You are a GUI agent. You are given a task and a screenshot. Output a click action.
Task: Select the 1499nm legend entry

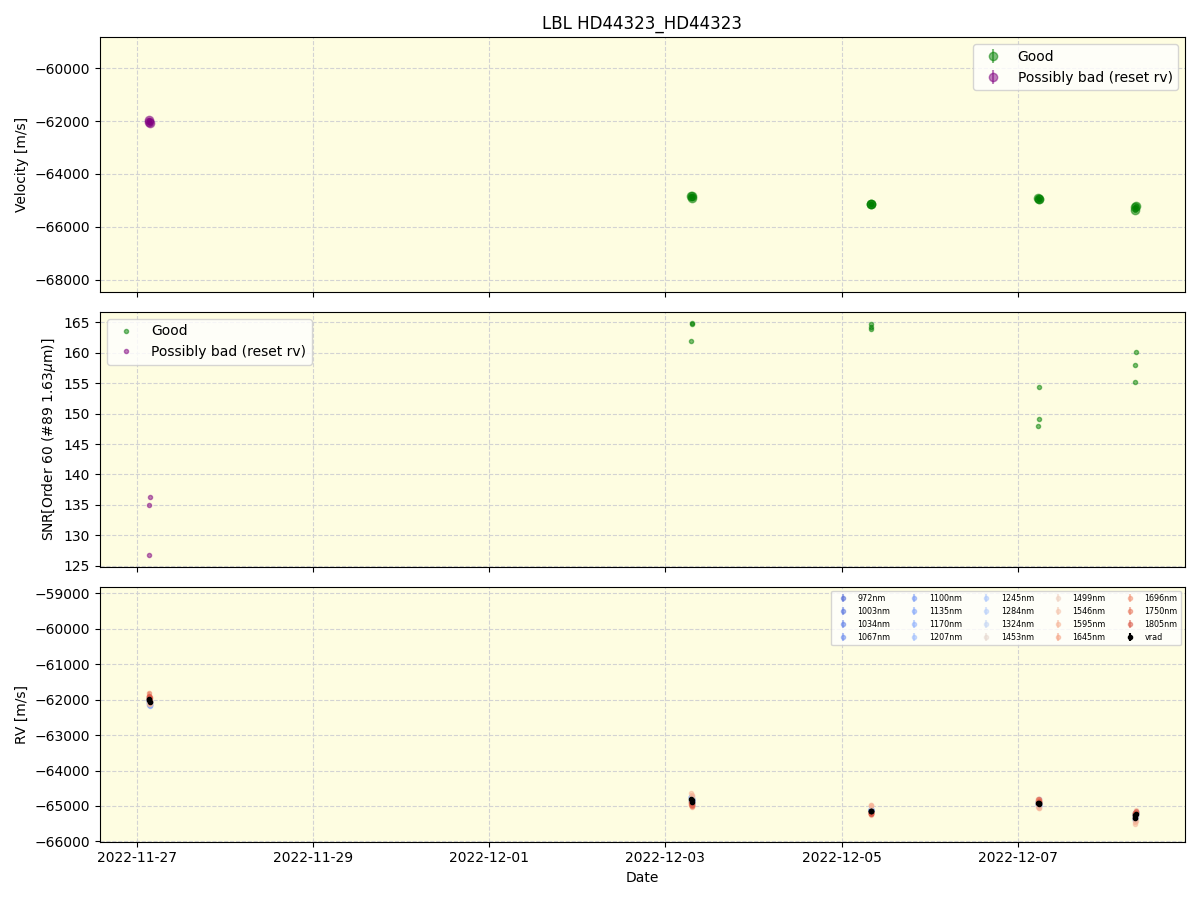coord(1080,598)
